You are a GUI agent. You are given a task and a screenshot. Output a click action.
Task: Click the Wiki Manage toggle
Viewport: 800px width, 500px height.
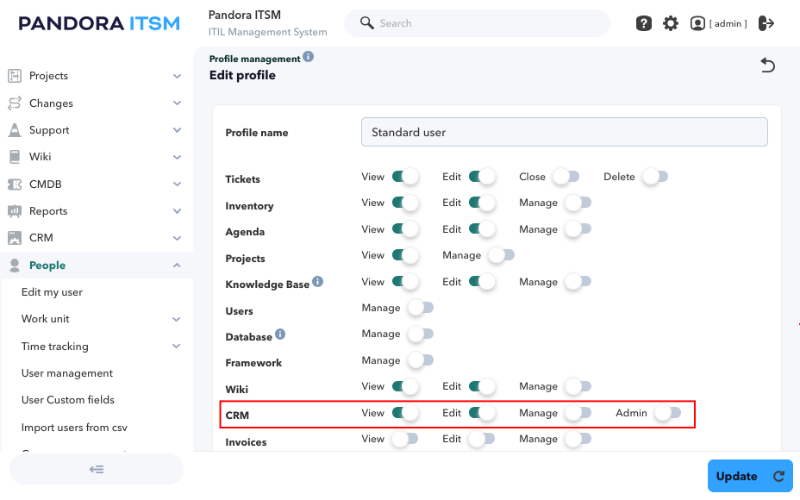[x=578, y=386]
